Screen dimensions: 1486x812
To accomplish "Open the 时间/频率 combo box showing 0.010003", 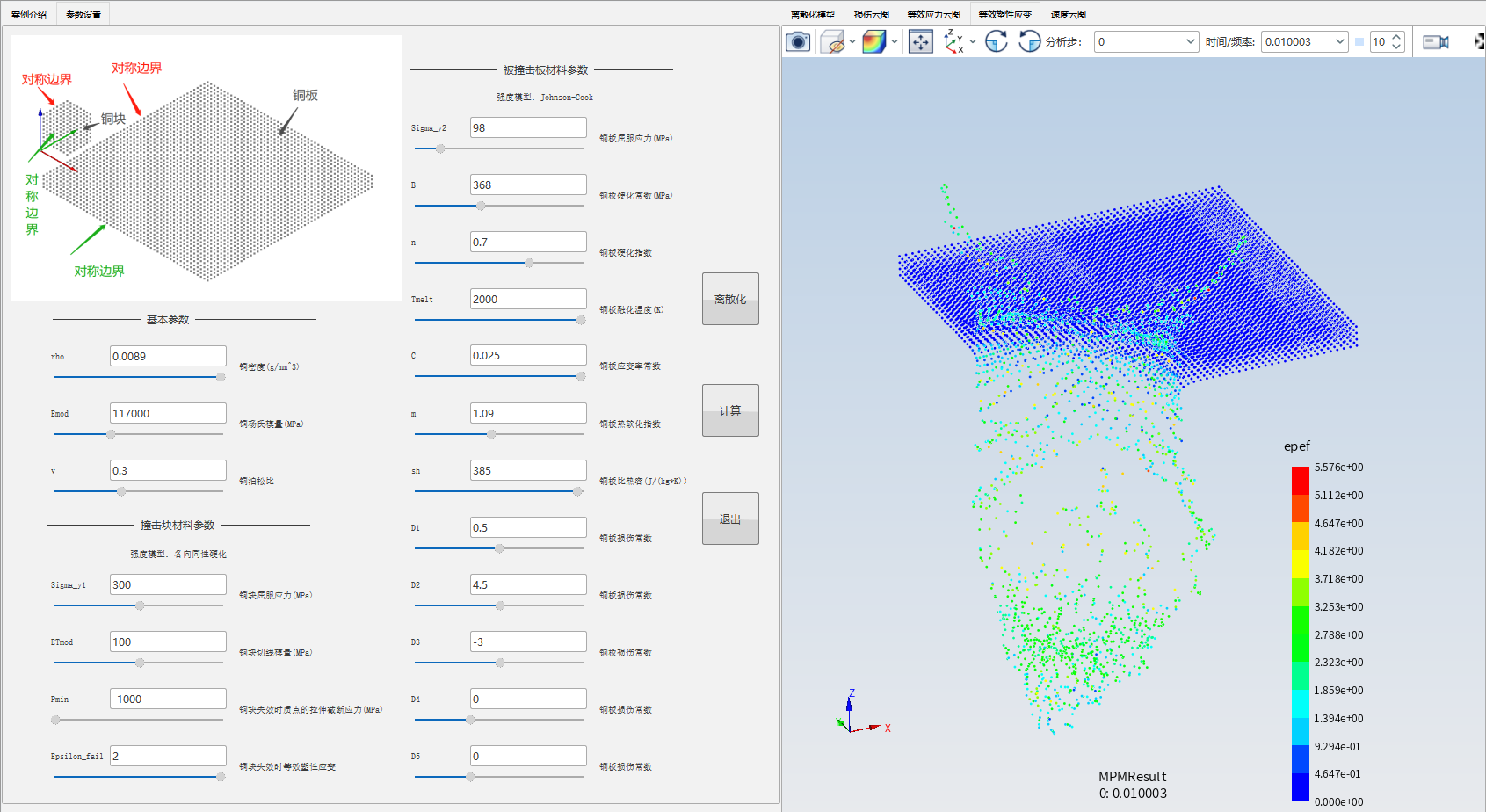I will [x=1304, y=41].
